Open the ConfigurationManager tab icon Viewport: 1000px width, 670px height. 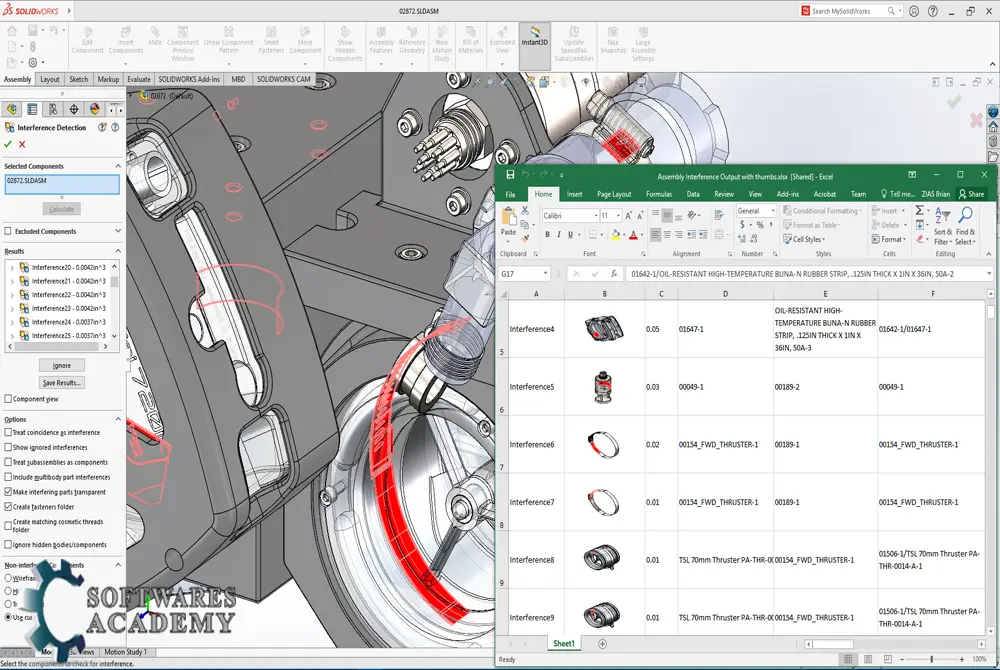[53, 109]
